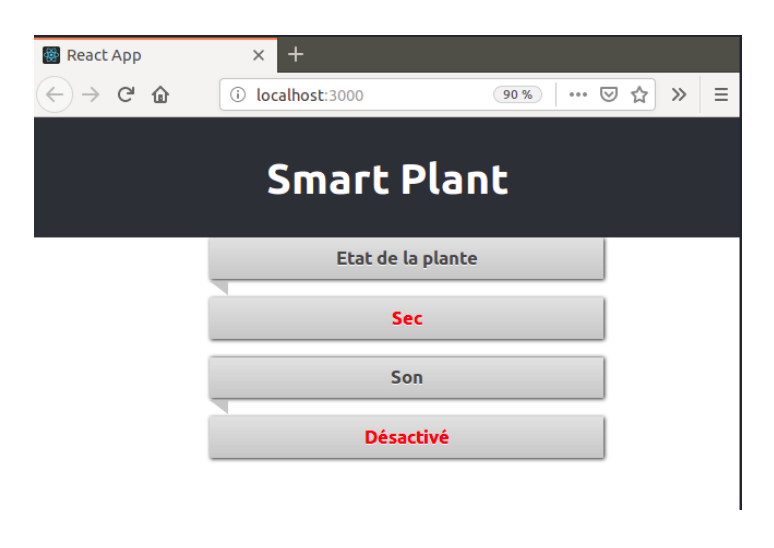Close the React App tab
This screenshot has height=548, width=774.
tap(258, 55)
